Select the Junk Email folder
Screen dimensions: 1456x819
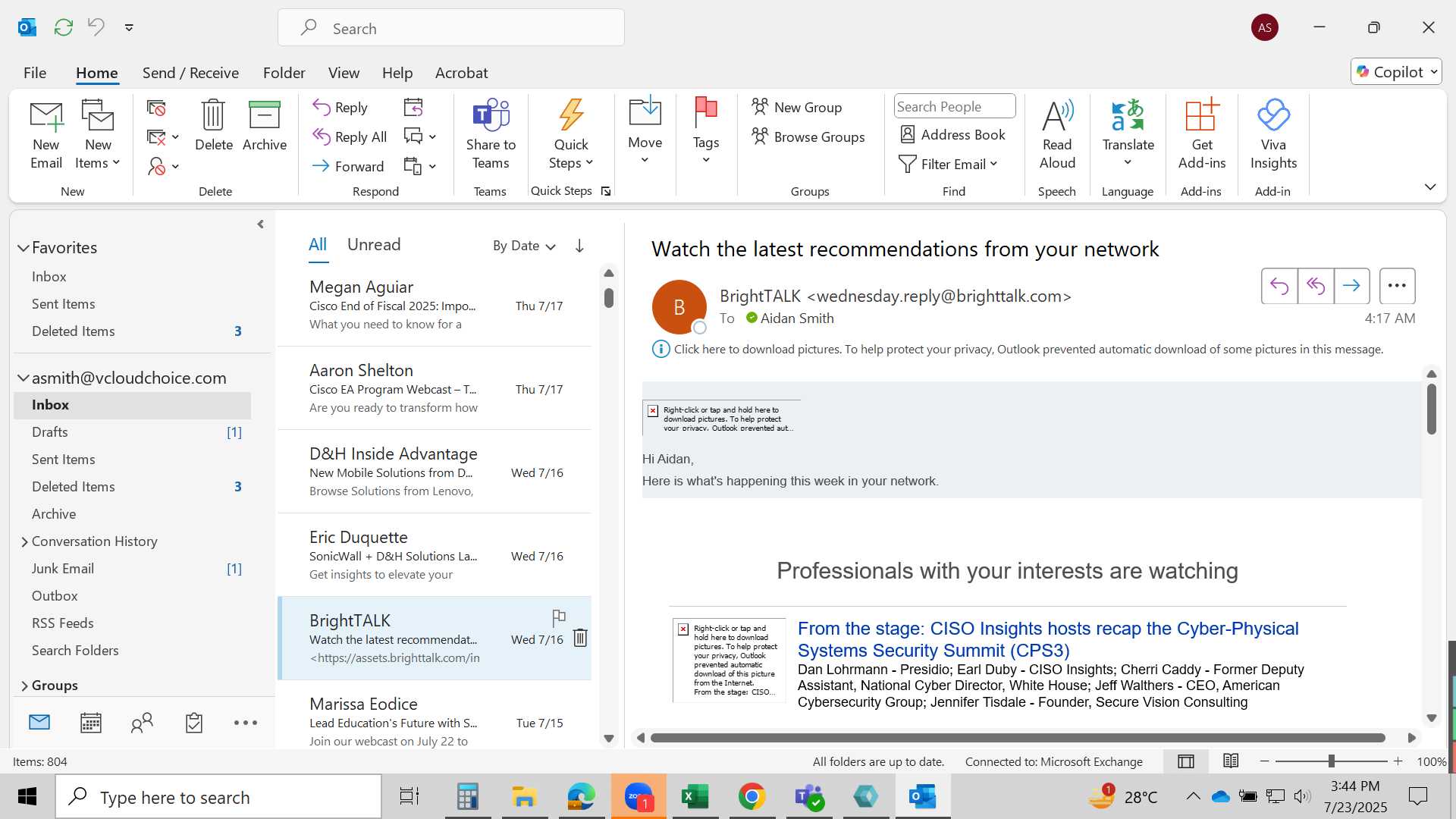(x=132, y=569)
